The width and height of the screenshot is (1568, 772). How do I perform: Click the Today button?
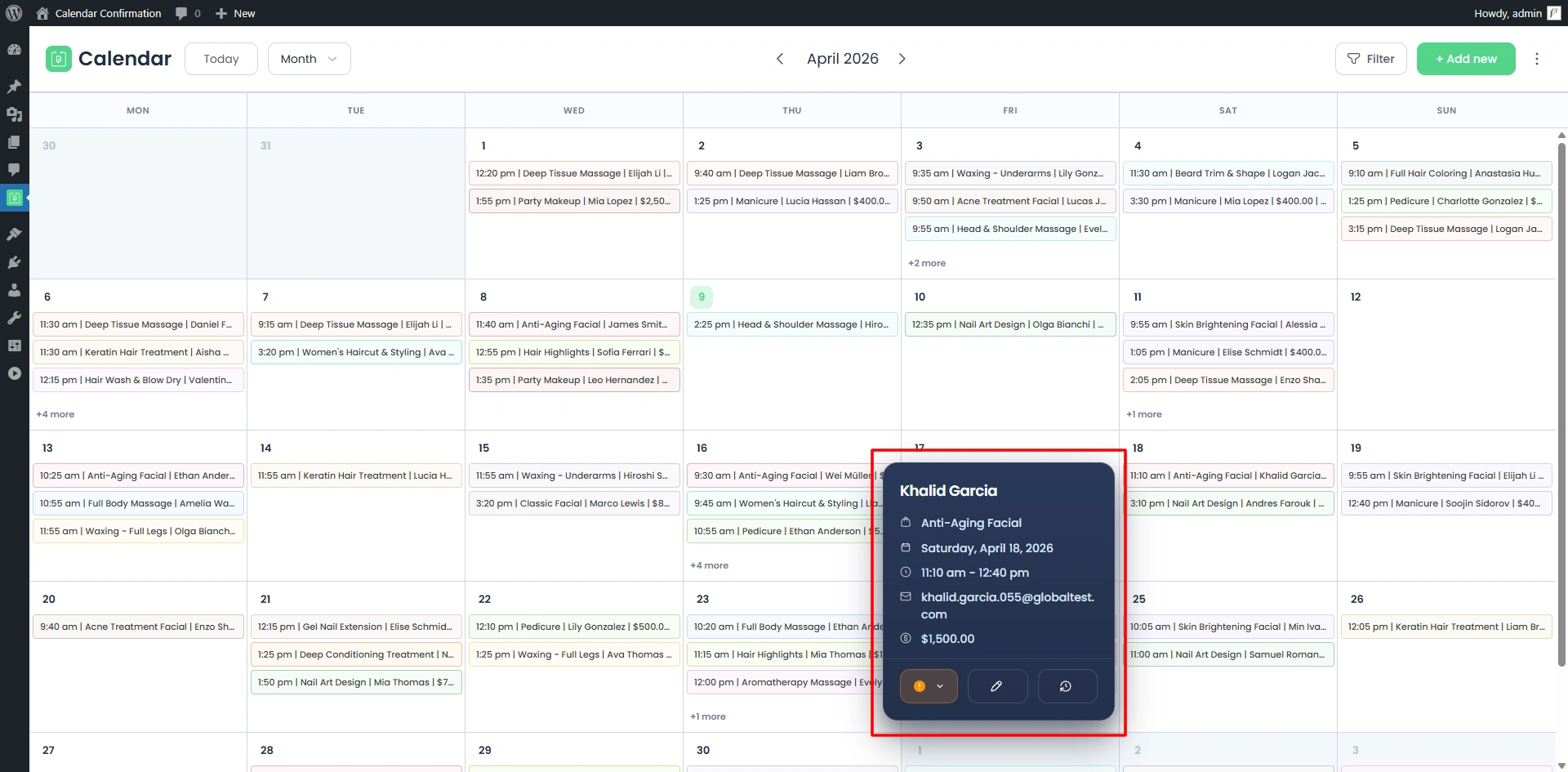click(221, 59)
